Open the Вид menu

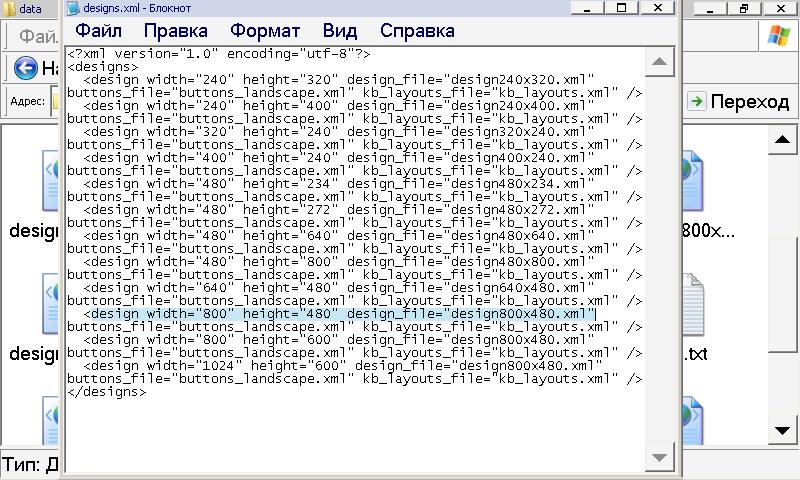coord(340,31)
